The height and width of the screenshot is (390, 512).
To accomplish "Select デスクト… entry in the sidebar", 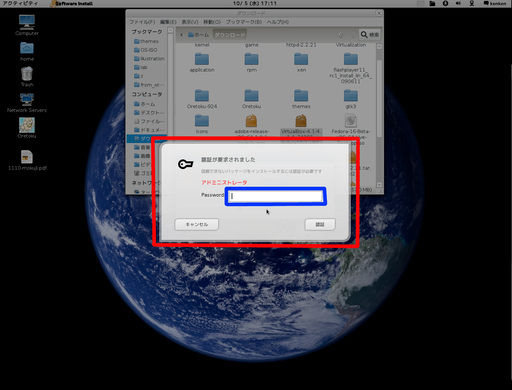I will [x=149, y=113].
